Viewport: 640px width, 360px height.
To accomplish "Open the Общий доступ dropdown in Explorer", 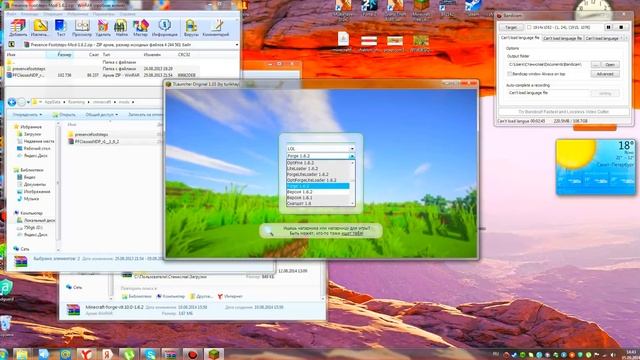I will coord(101,115).
